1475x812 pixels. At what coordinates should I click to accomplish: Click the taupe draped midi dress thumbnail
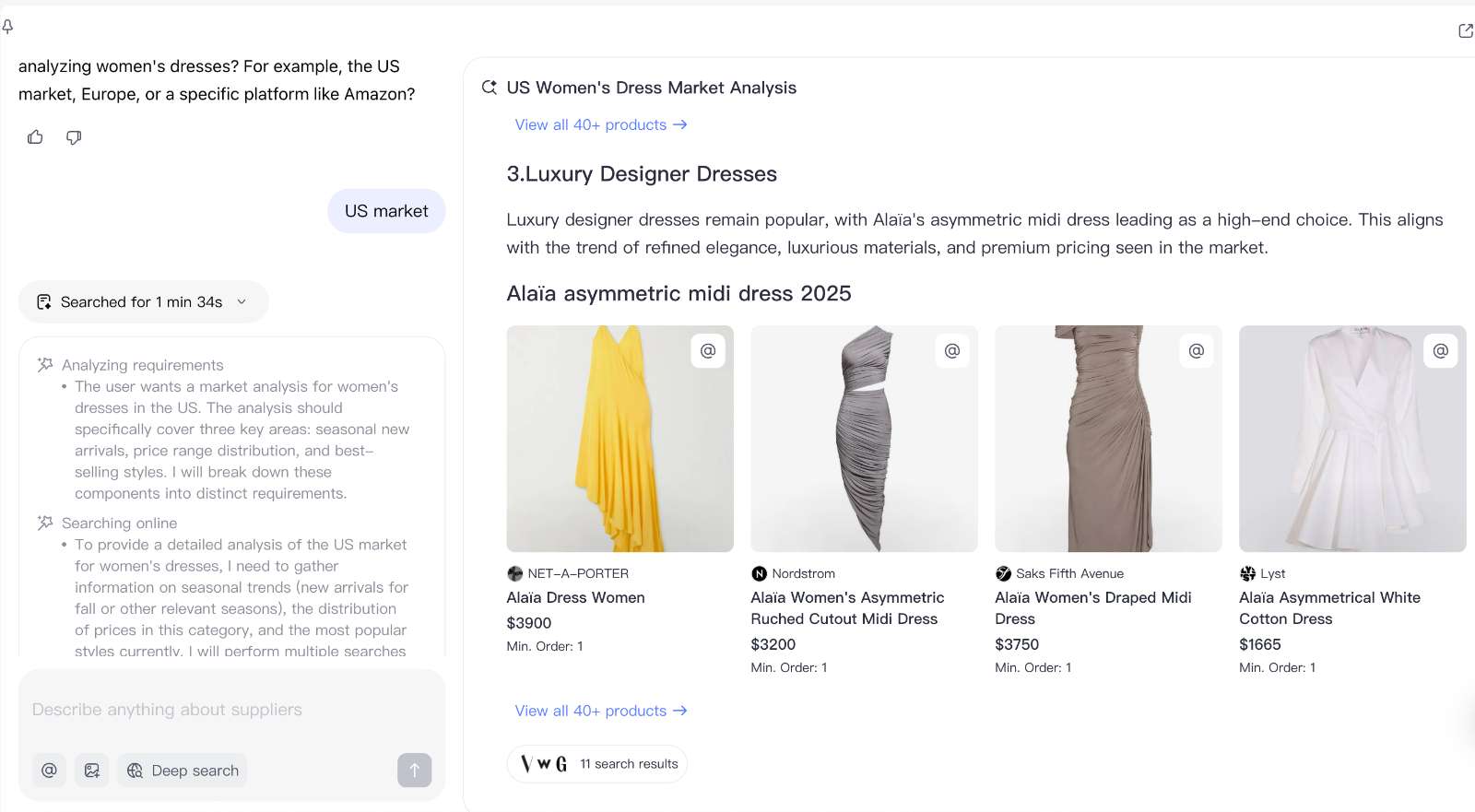point(1108,439)
